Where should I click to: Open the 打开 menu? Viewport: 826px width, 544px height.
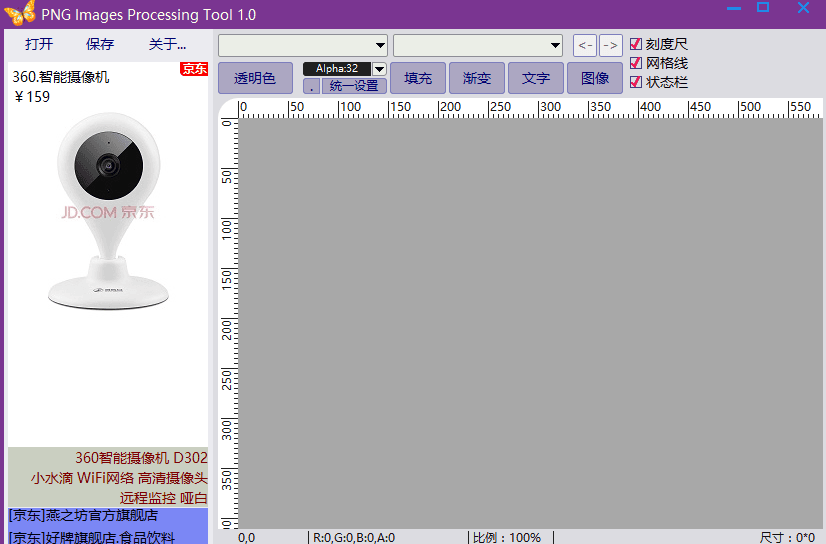point(39,44)
